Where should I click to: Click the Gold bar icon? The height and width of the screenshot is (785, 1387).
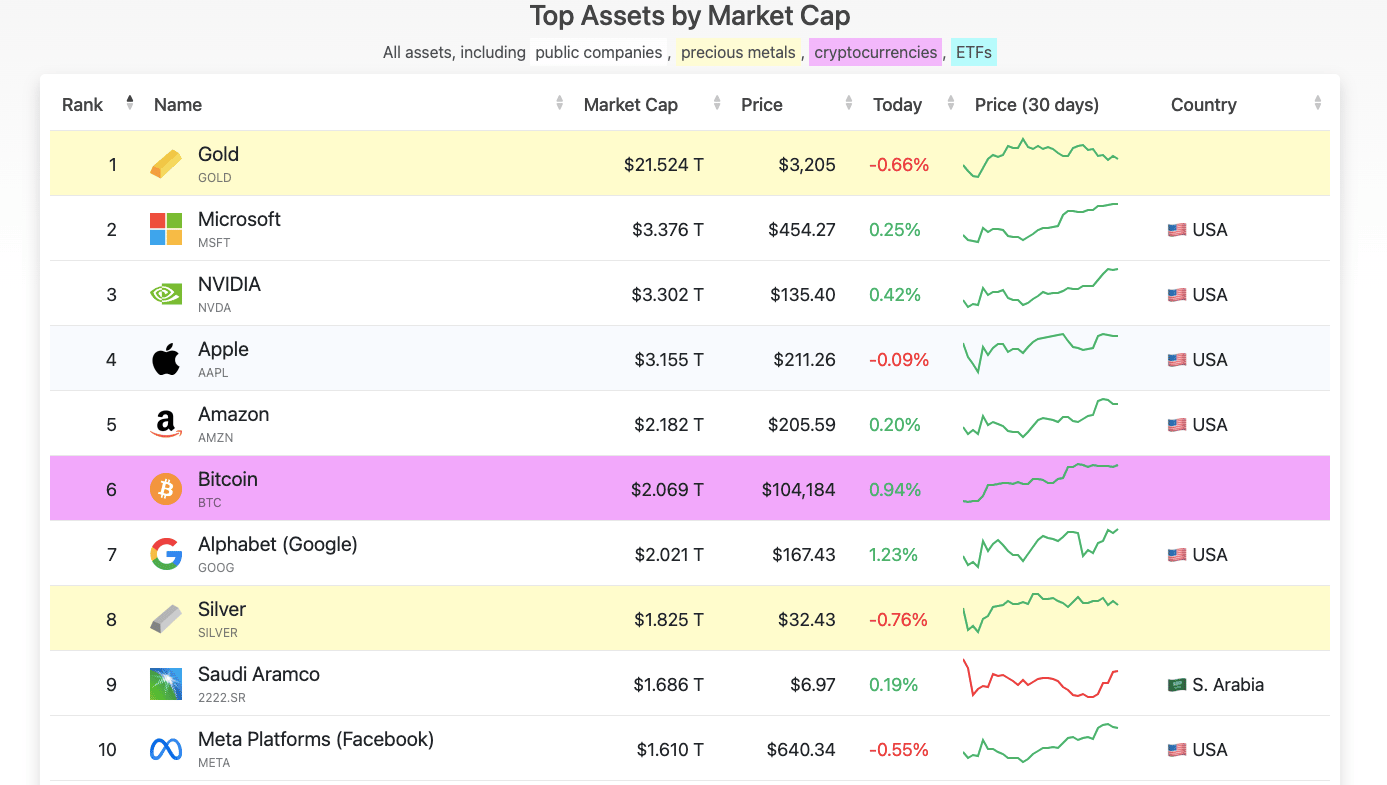(x=166, y=164)
